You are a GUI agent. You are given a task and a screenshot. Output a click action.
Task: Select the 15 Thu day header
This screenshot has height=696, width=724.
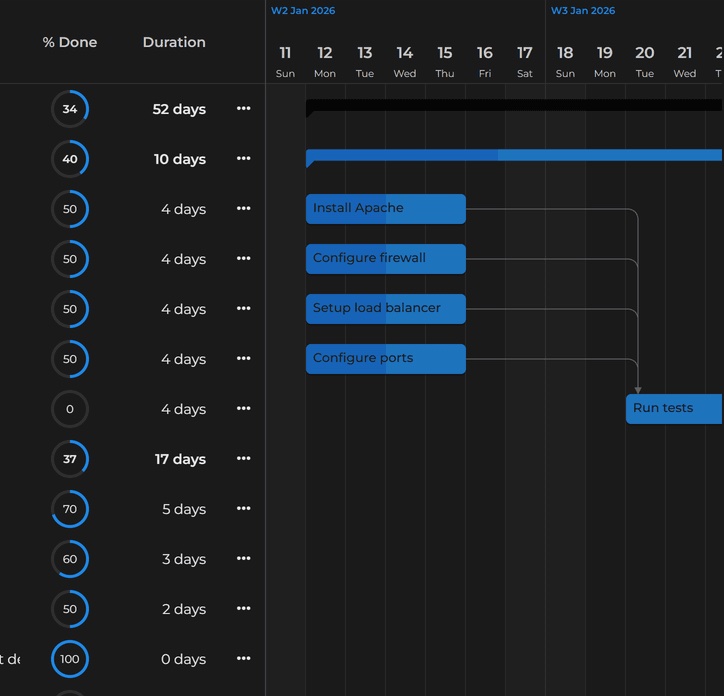pyautogui.click(x=445, y=62)
